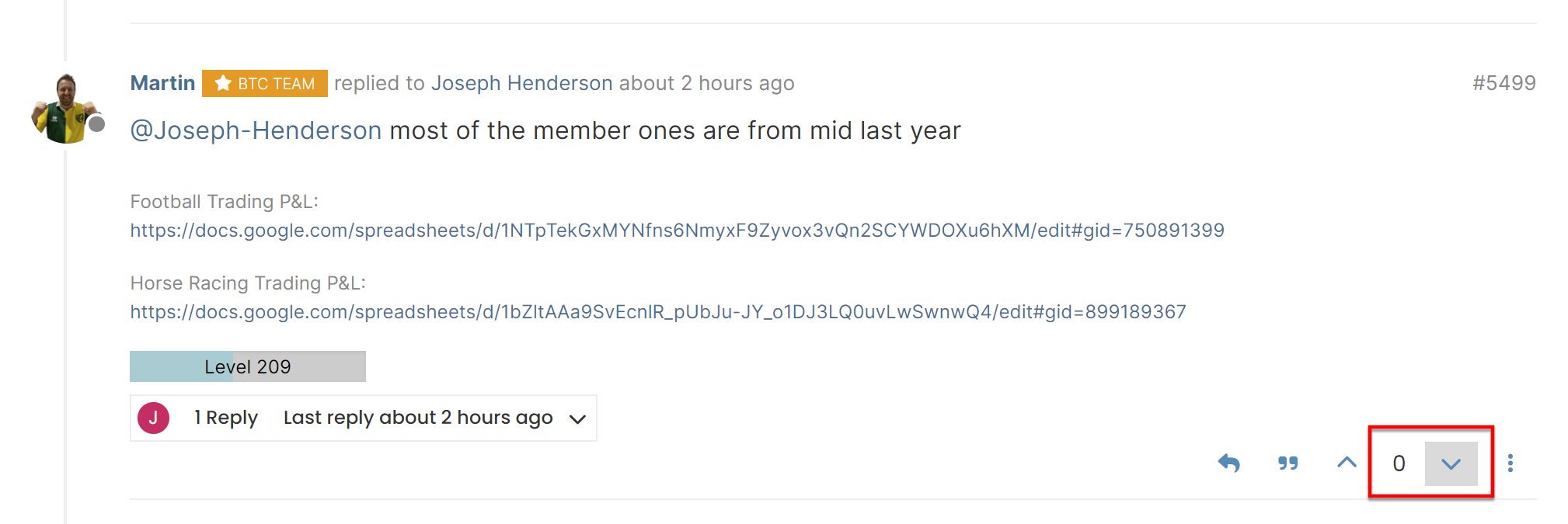Click the Level 209 progress bar
The width and height of the screenshot is (1568, 524).
pos(247,366)
